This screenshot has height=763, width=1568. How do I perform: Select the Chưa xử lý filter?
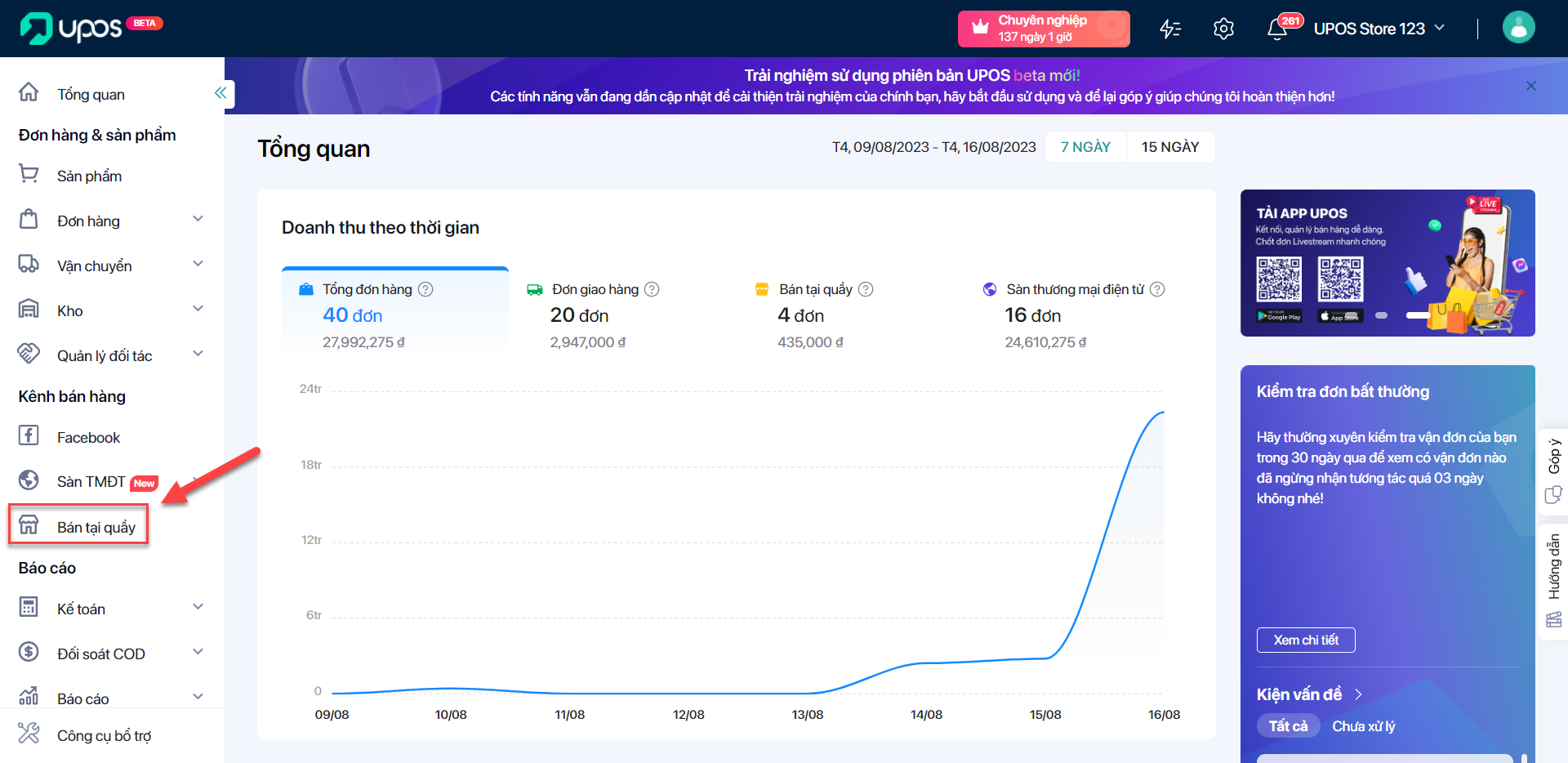(1363, 726)
